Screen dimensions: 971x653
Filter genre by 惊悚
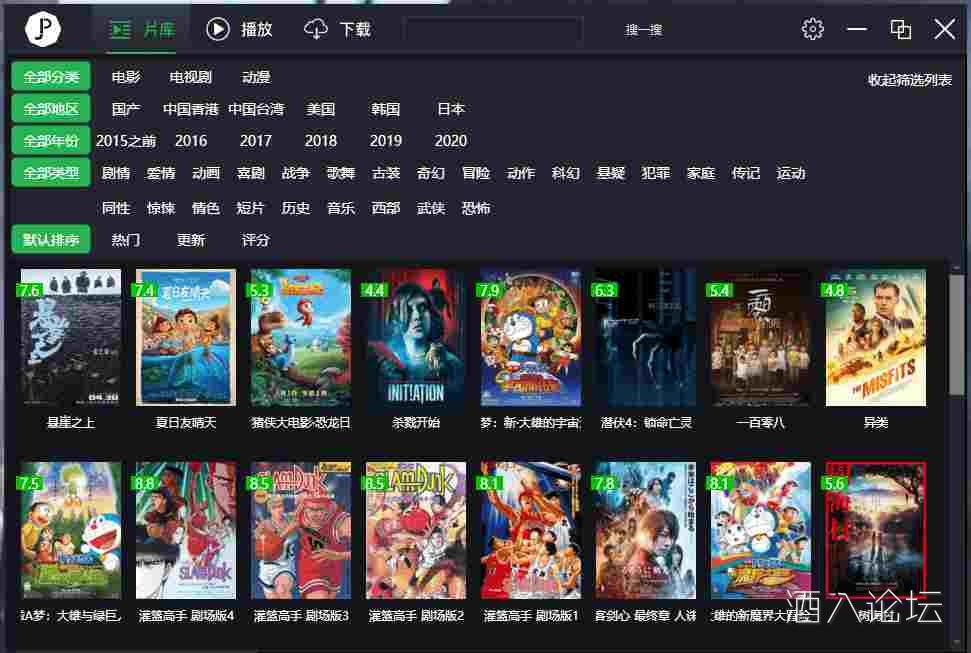[161, 208]
